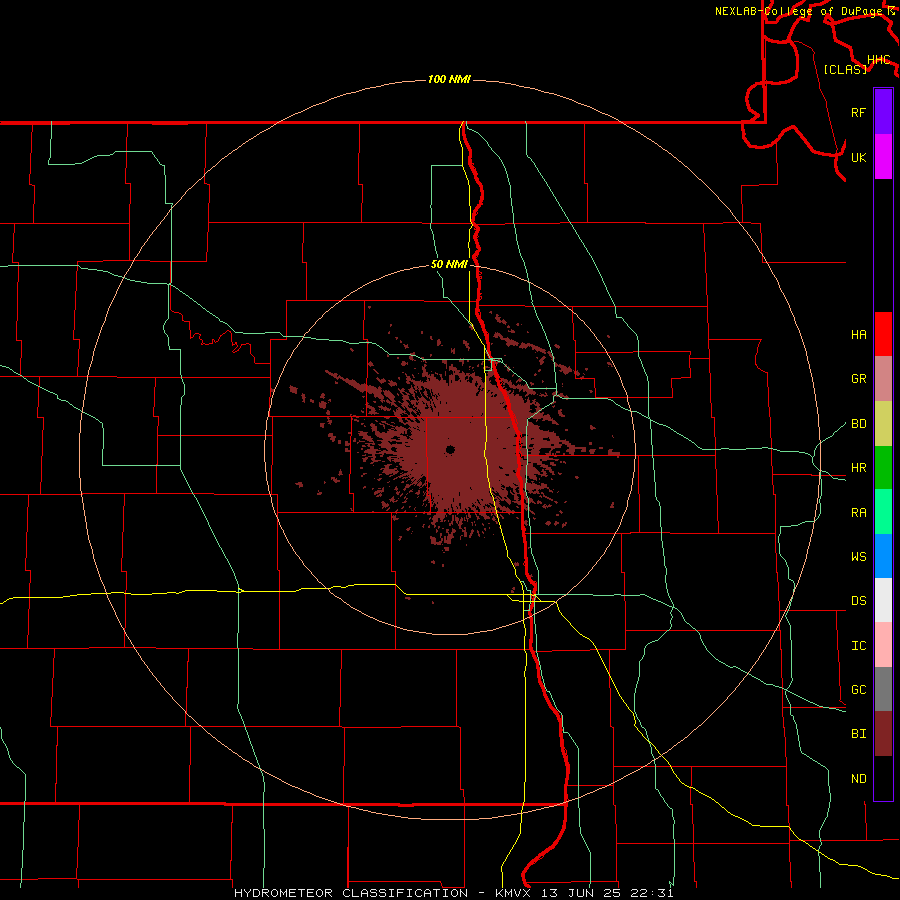Click the white DS legend swatch
900x900 pixels.
click(x=883, y=600)
